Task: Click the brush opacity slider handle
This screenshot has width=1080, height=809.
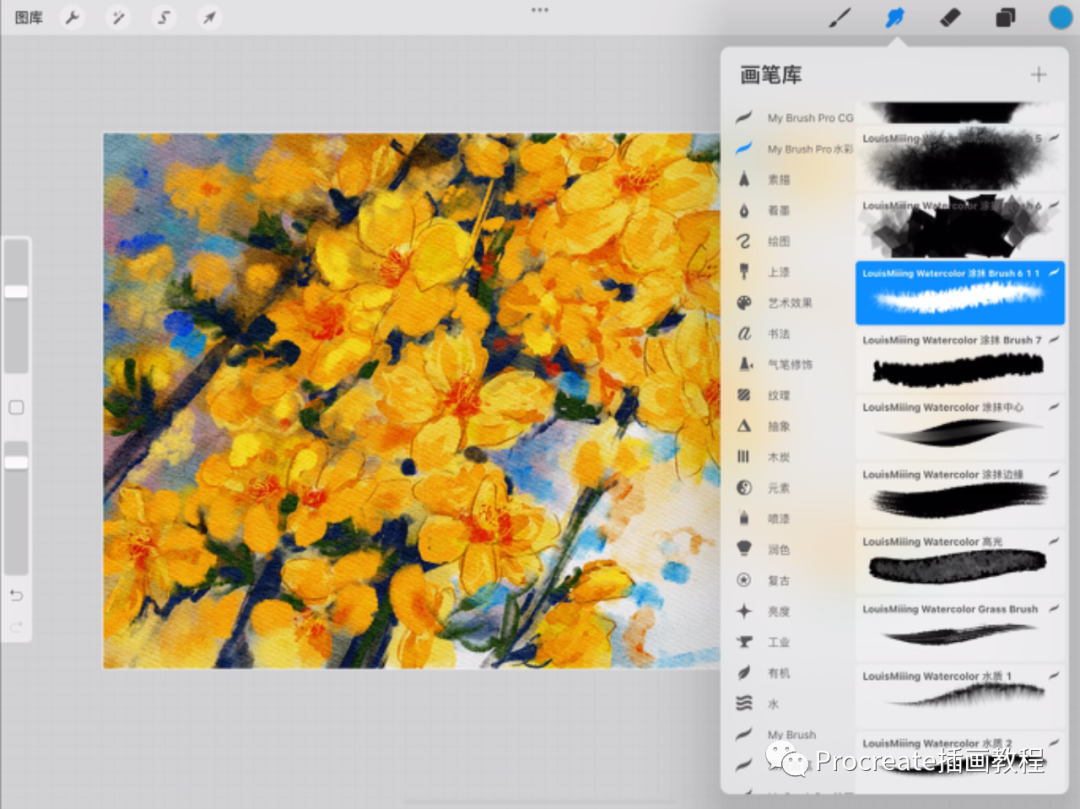Action: [17, 462]
